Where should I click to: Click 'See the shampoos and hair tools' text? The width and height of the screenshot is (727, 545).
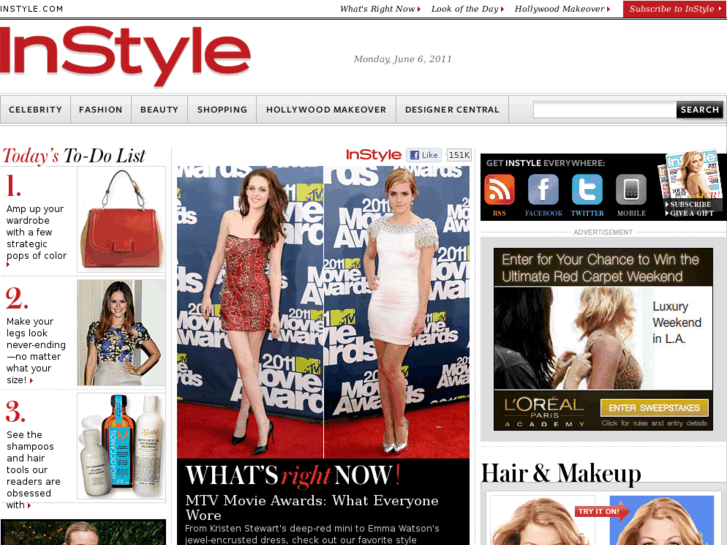tap(33, 469)
